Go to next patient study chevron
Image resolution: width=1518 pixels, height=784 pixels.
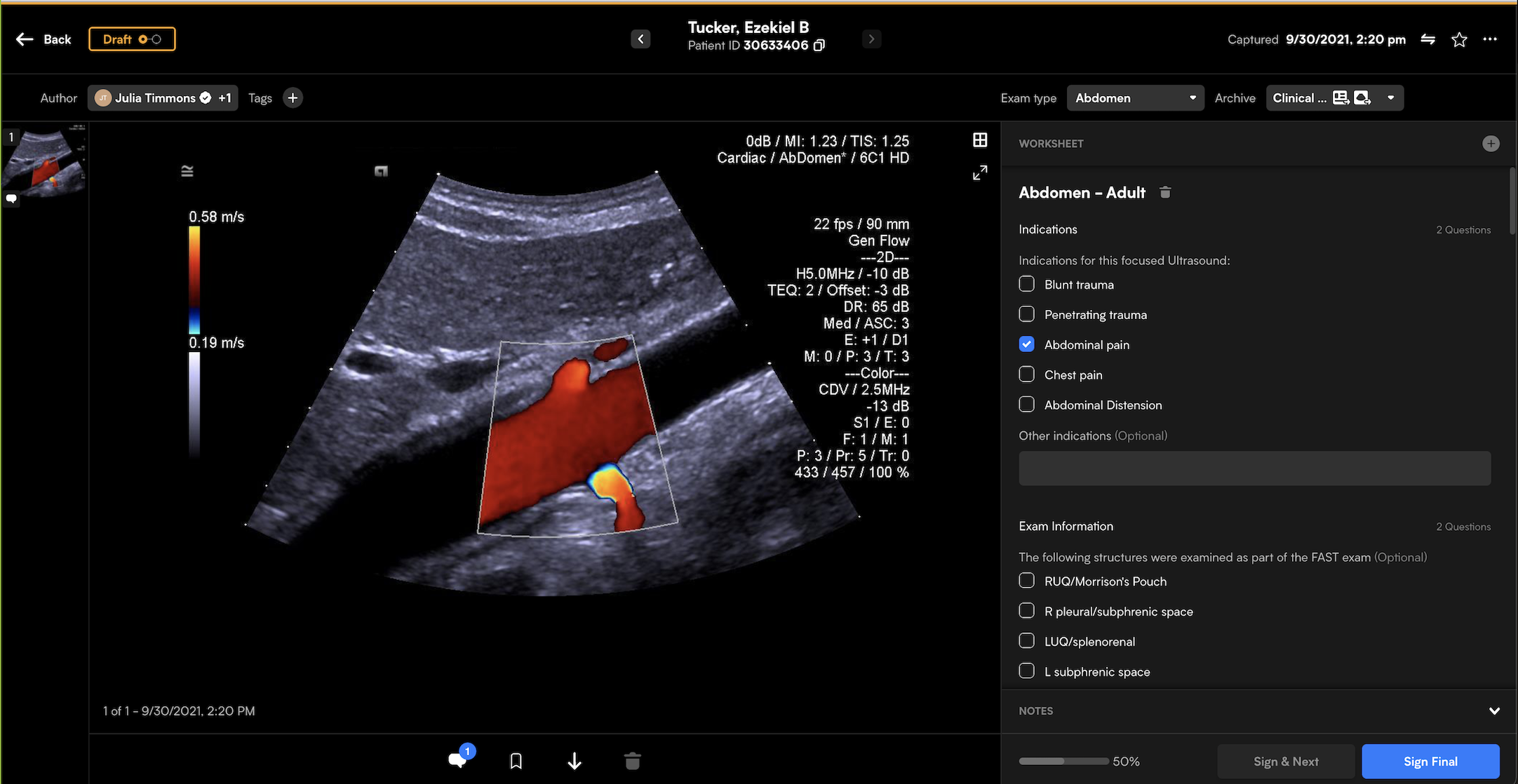click(x=871, y=39)
